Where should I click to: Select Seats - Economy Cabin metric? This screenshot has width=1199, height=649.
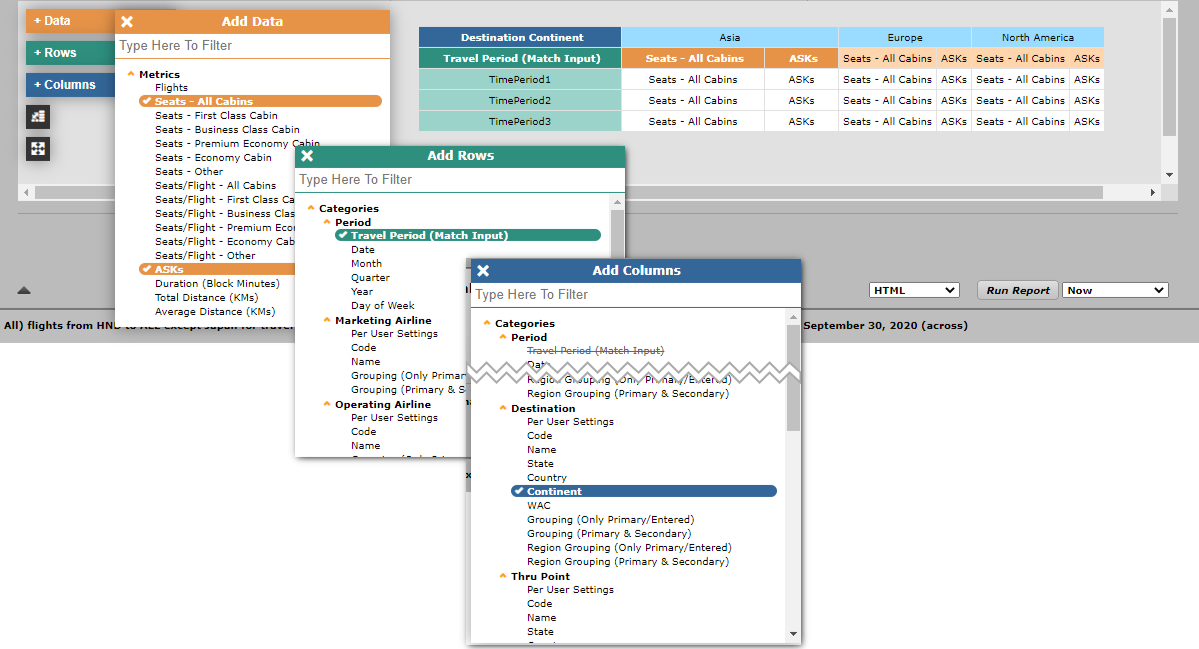point(213,157)
